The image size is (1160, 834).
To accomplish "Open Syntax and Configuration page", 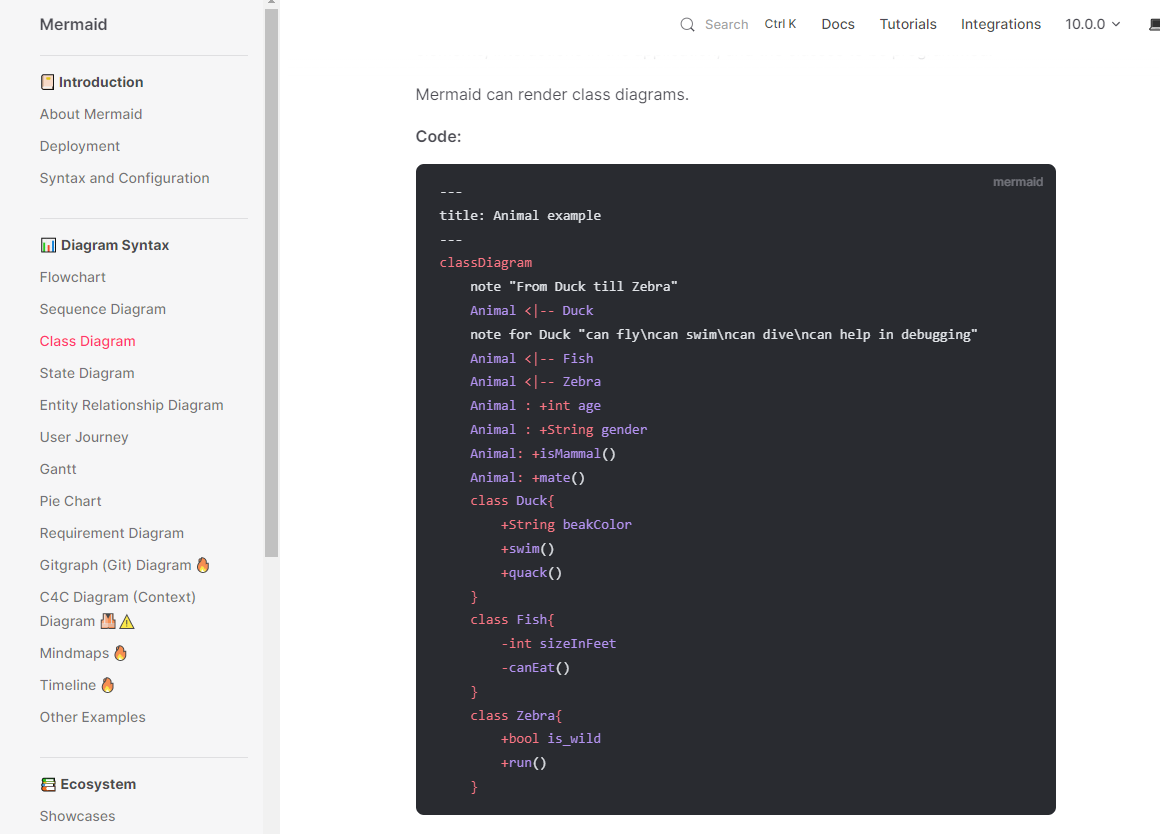I will (x=124, y=178).
